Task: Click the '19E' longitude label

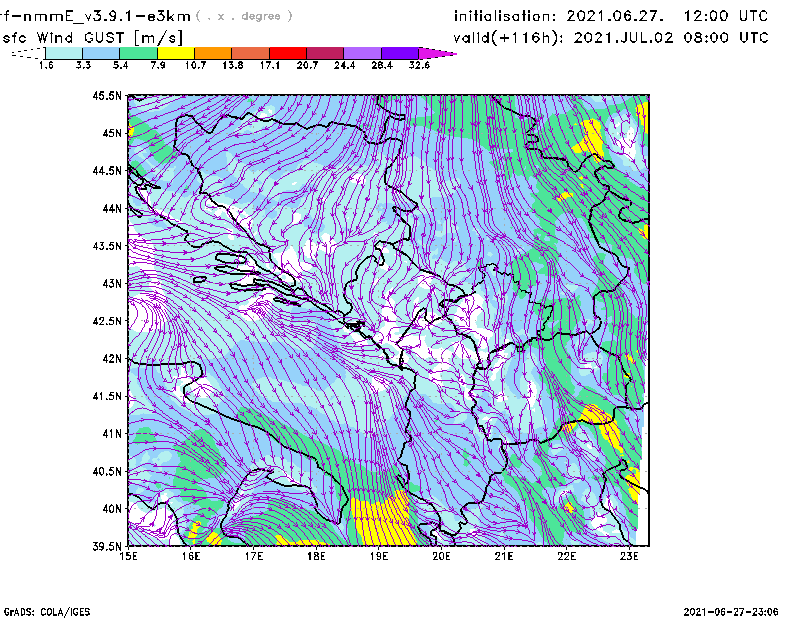Action: pos(379,556)
